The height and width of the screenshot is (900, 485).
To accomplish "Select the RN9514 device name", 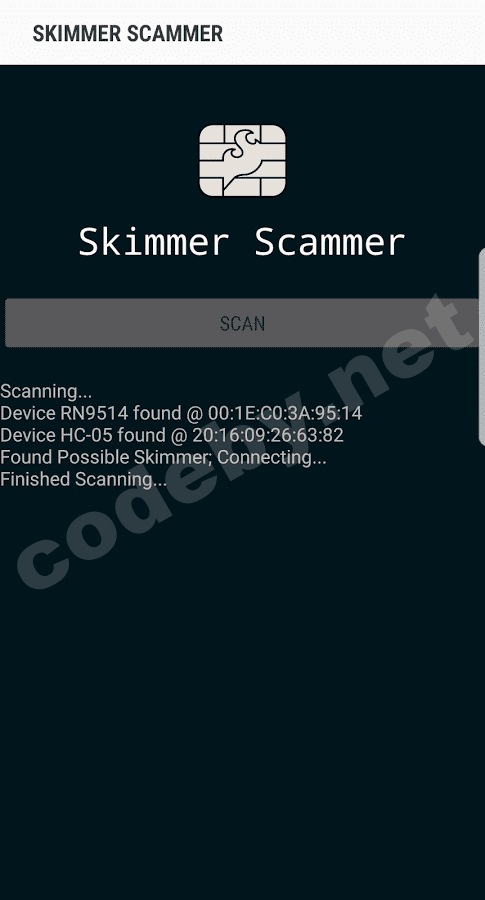I will pos(94,413).
